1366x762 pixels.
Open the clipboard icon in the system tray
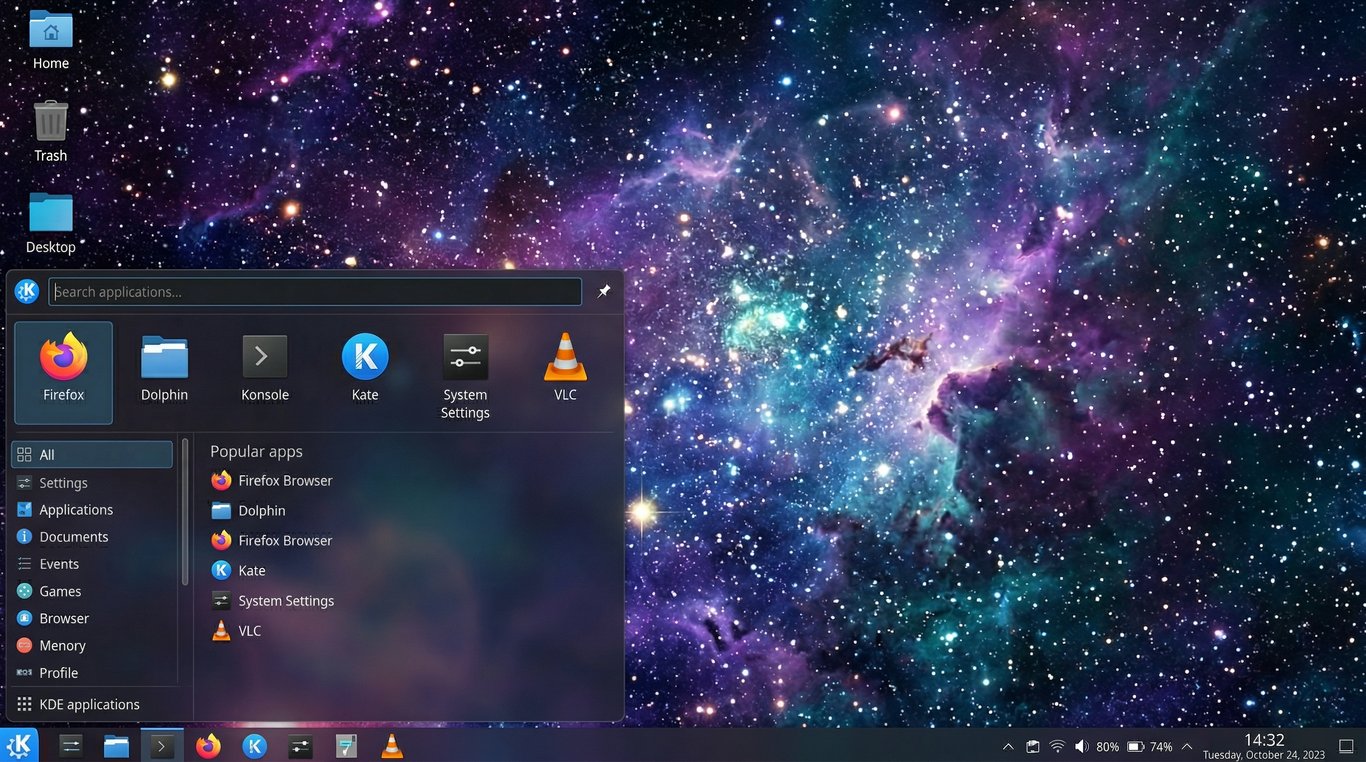tap(1031, 746)
